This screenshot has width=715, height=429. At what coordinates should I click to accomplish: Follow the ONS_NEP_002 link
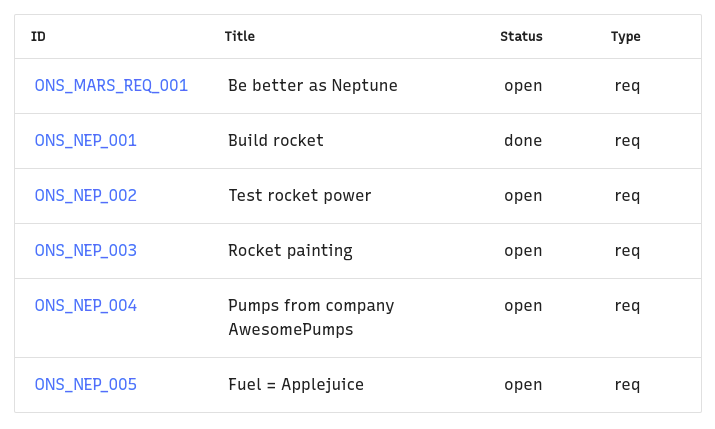85,196
